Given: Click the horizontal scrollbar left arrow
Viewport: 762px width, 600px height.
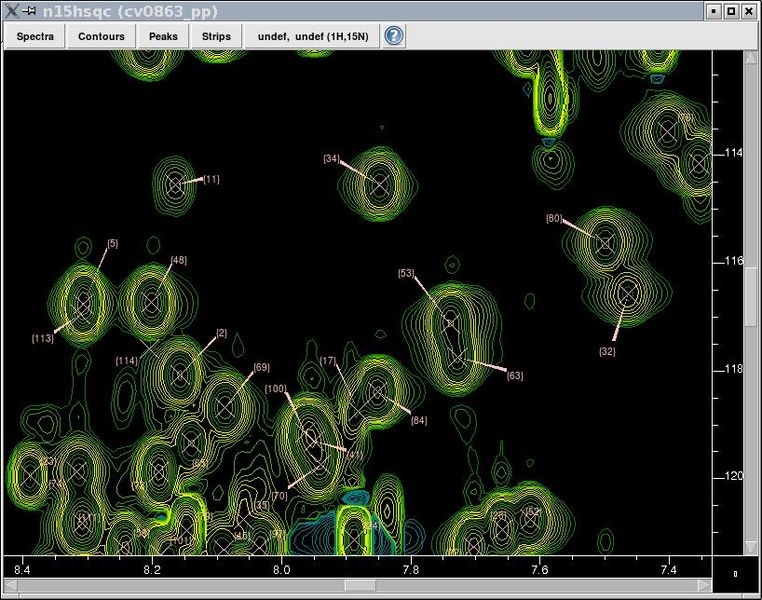Looking at the screenshot, I should 9,587.
